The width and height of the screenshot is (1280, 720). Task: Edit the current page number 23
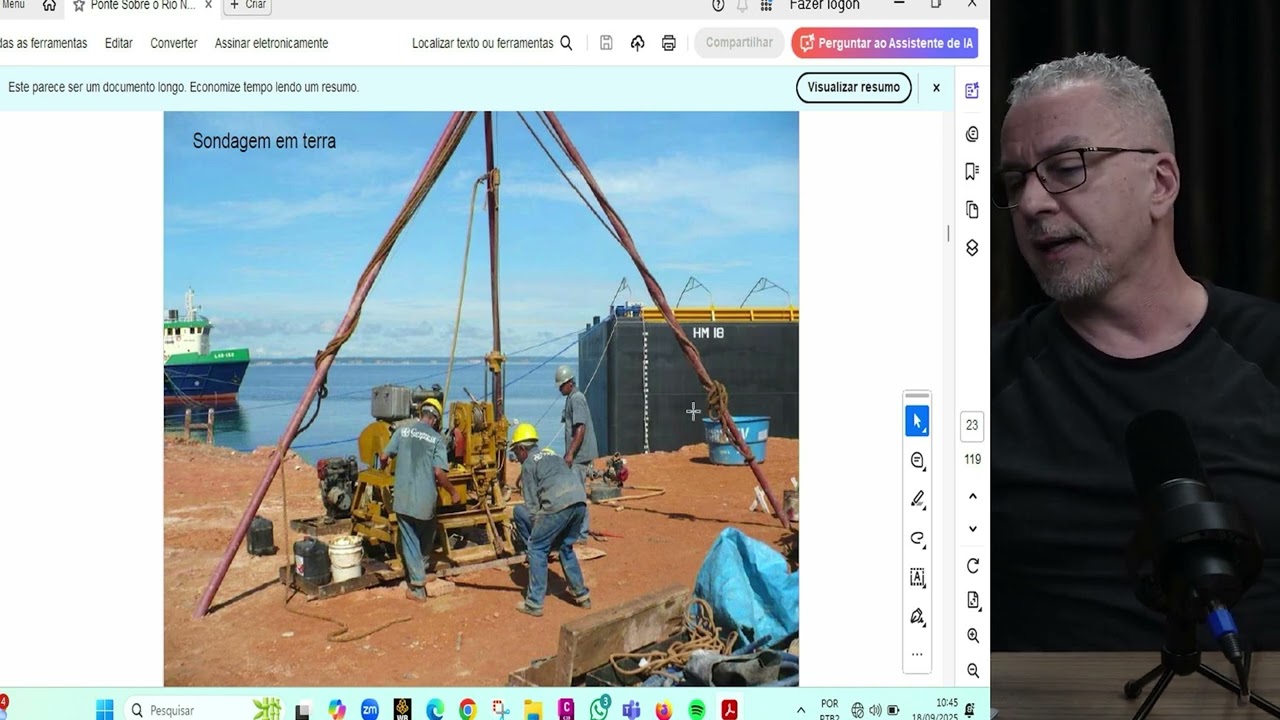tap(972, 425)
